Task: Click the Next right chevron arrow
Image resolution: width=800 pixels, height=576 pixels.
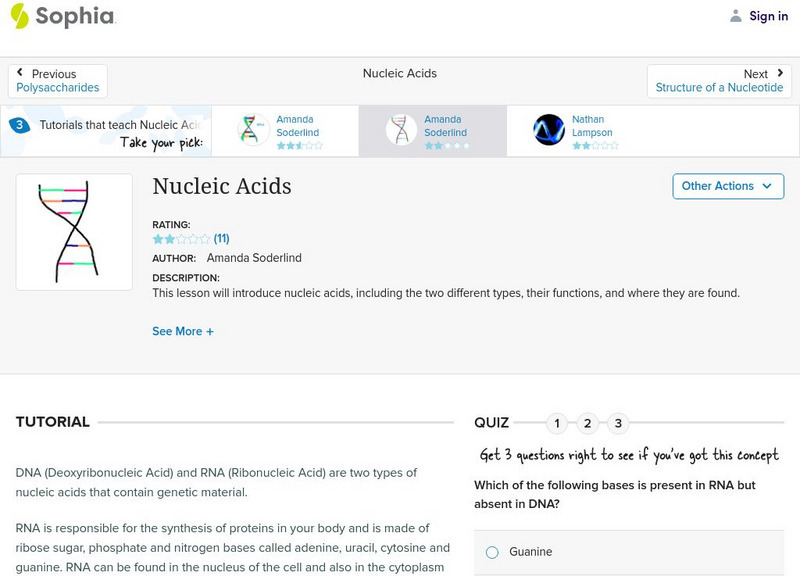Action: coord(780,73)
